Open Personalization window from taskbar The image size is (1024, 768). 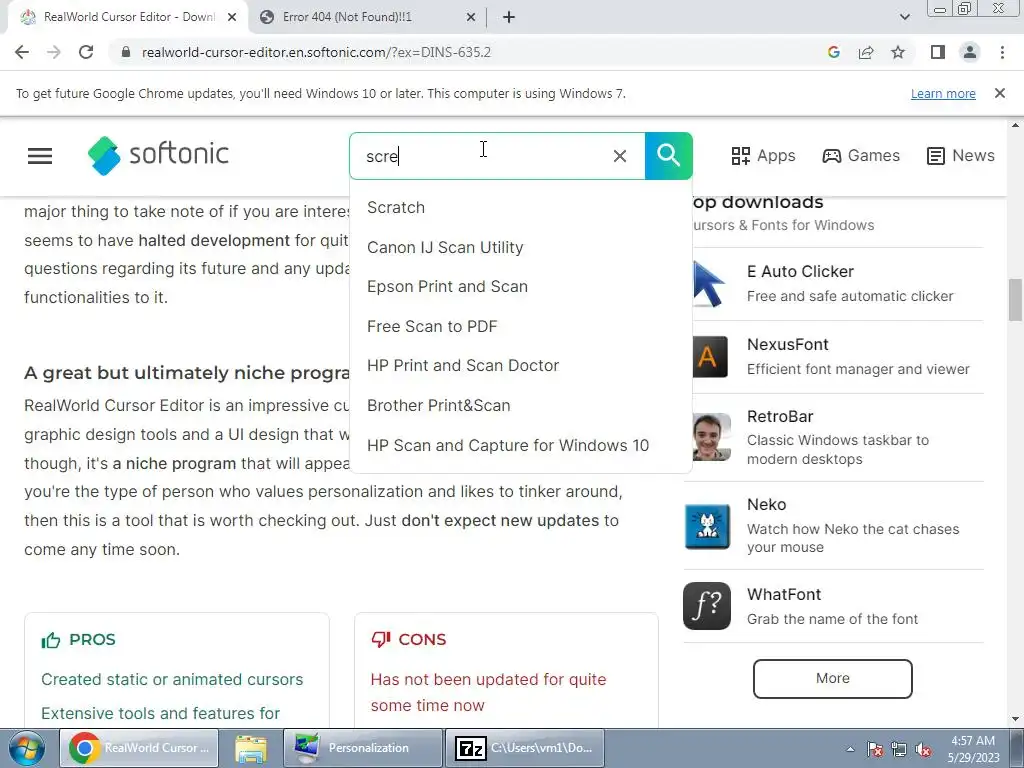tap(363, 748)
